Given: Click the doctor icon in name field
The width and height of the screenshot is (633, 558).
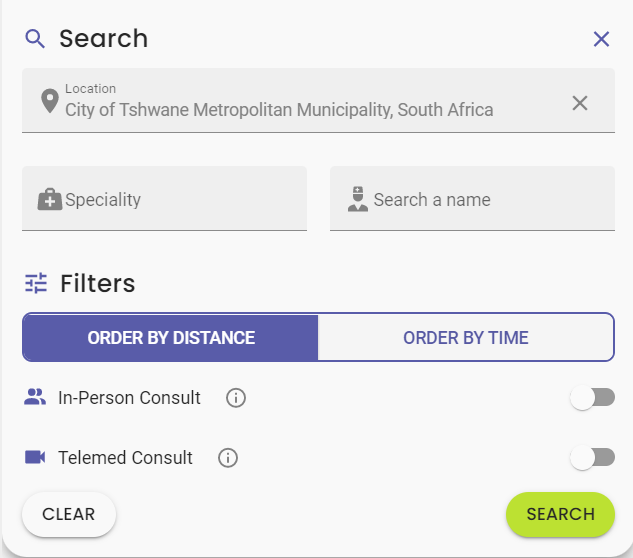Looking at the screenshot, I should (x=358, y=199).
